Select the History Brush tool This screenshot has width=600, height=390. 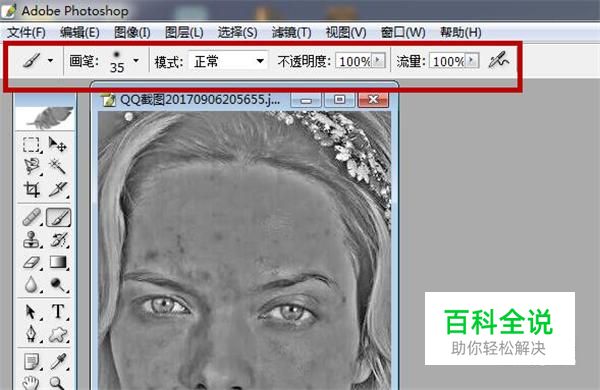[58, 240]
